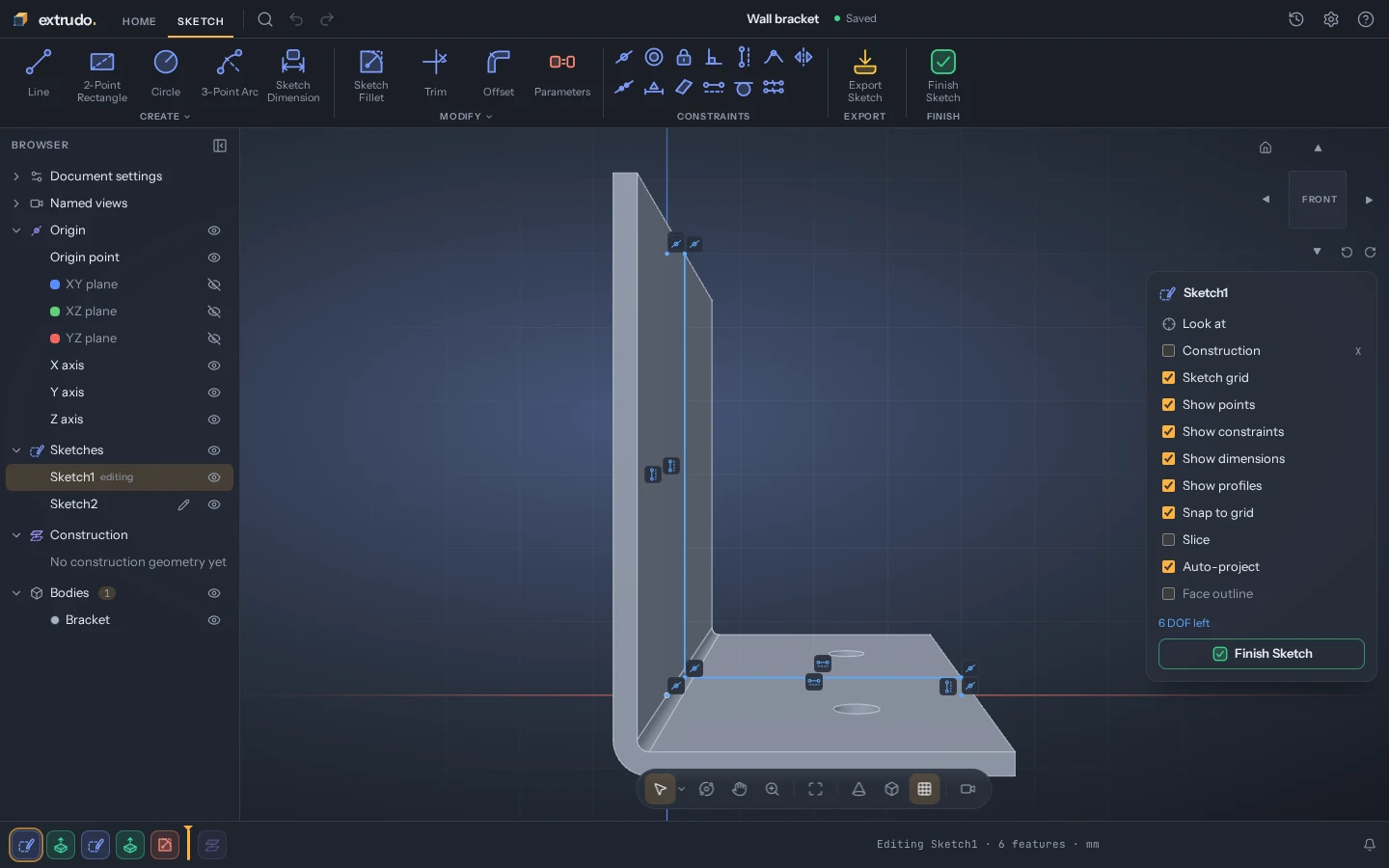Switch to the HOME tab
Screen dimensions: 1389x868
point(139,21)
